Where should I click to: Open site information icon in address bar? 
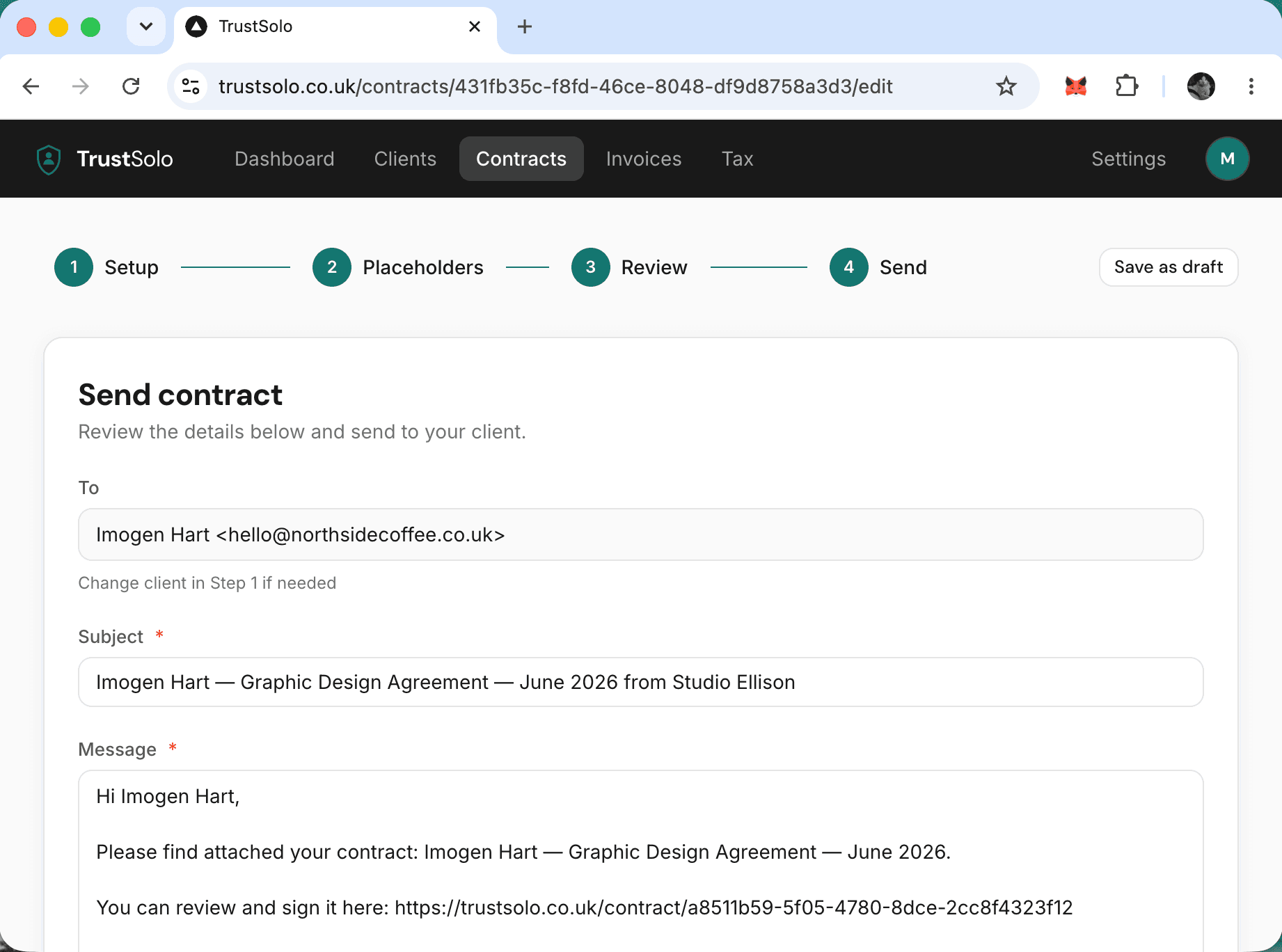(191, 86)
